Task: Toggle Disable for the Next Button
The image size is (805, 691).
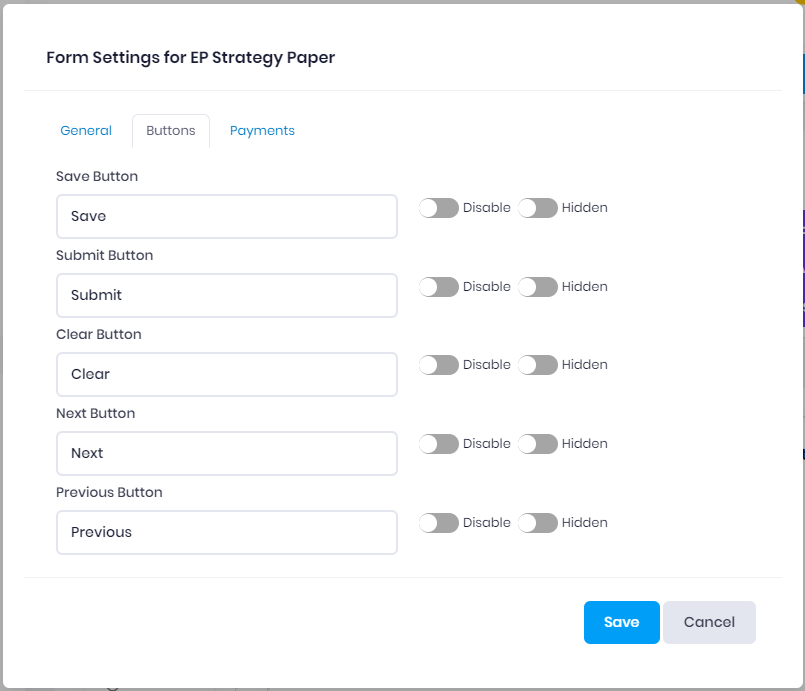Action: tap(439, 444)
